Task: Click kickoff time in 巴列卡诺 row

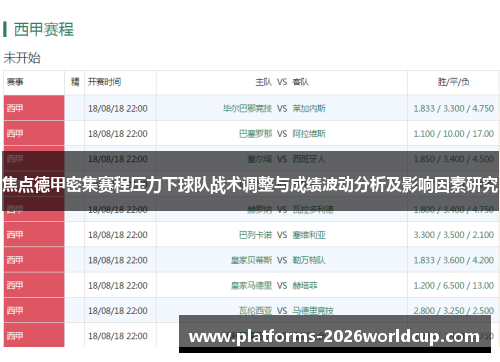Action: 118,235
